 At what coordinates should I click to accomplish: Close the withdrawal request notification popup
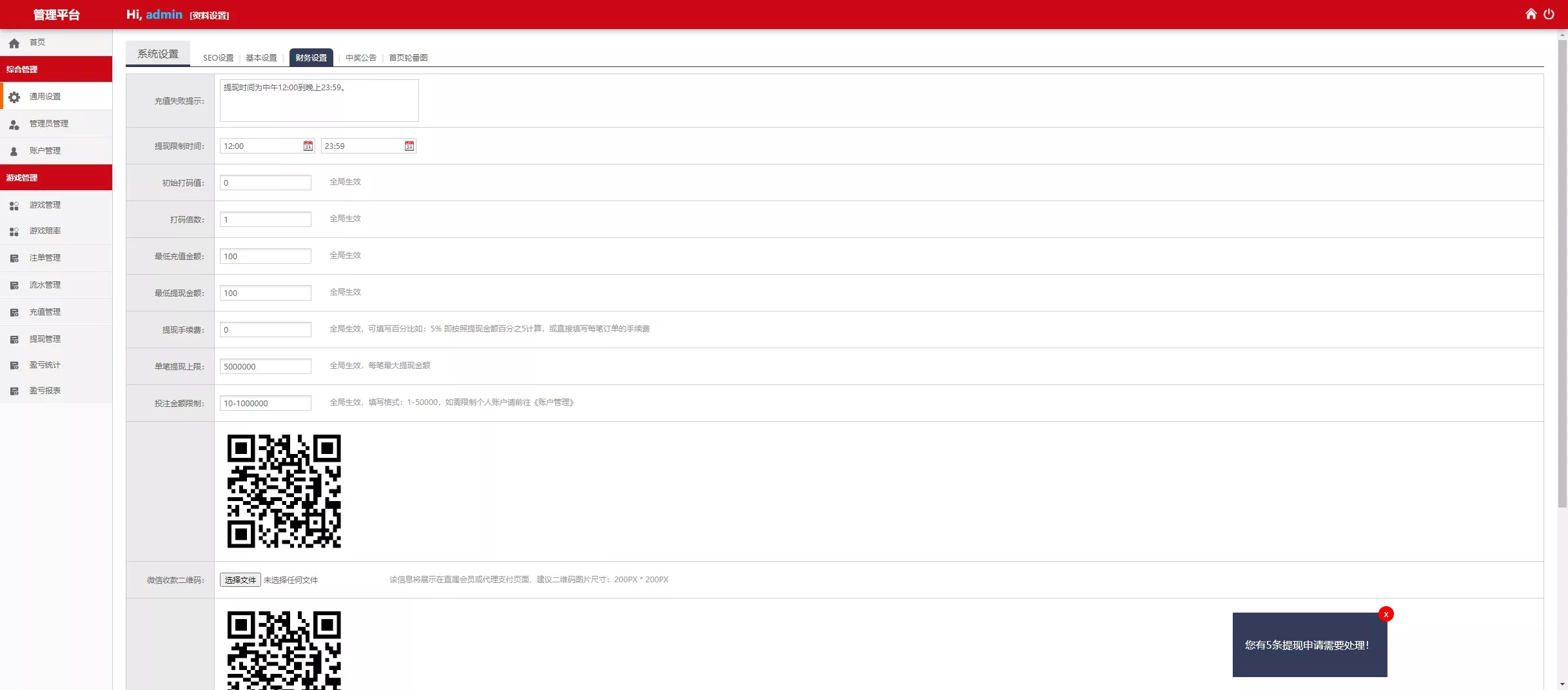(1386, 614)
